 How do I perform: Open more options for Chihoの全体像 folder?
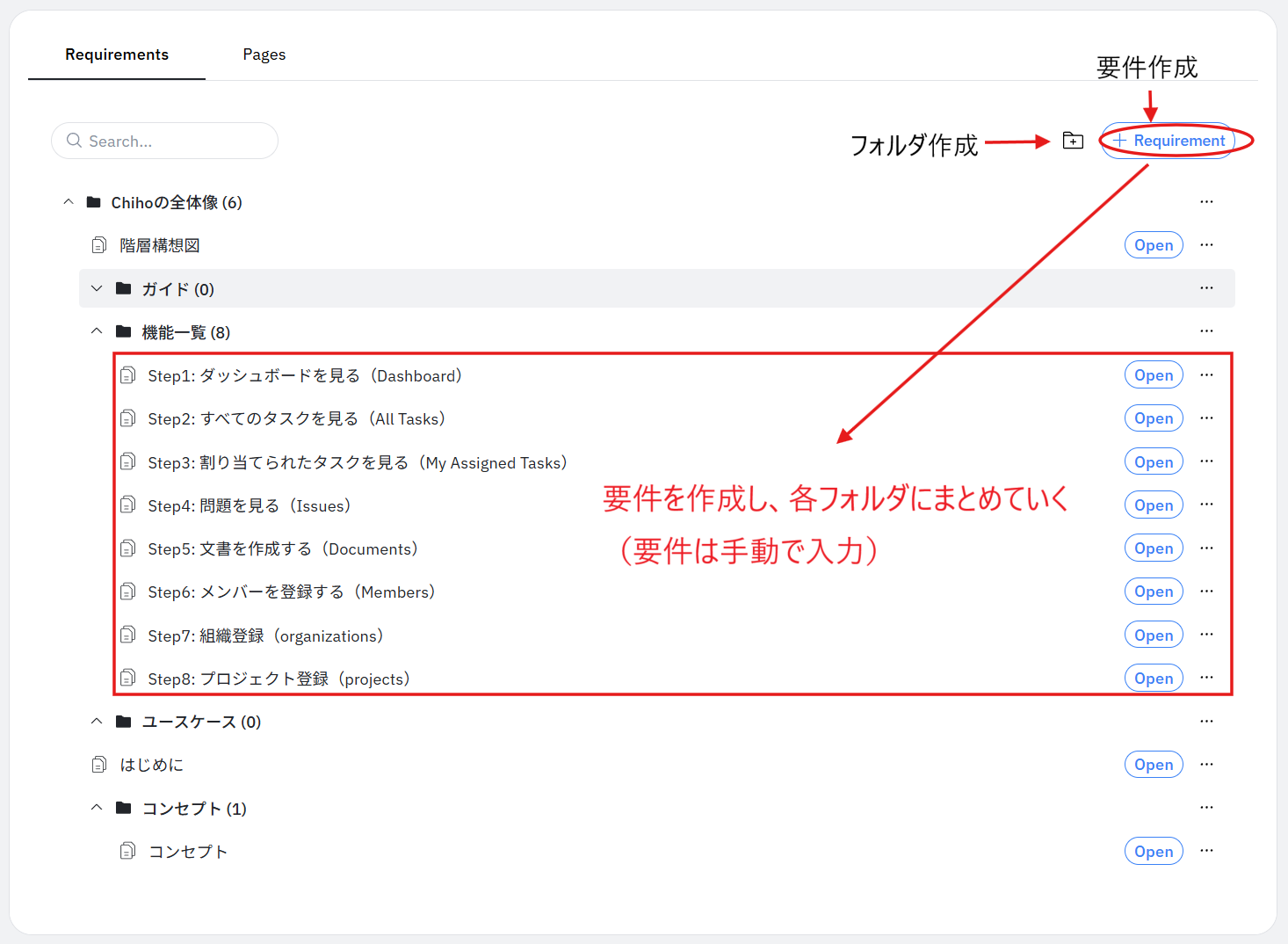(1206, 202)
